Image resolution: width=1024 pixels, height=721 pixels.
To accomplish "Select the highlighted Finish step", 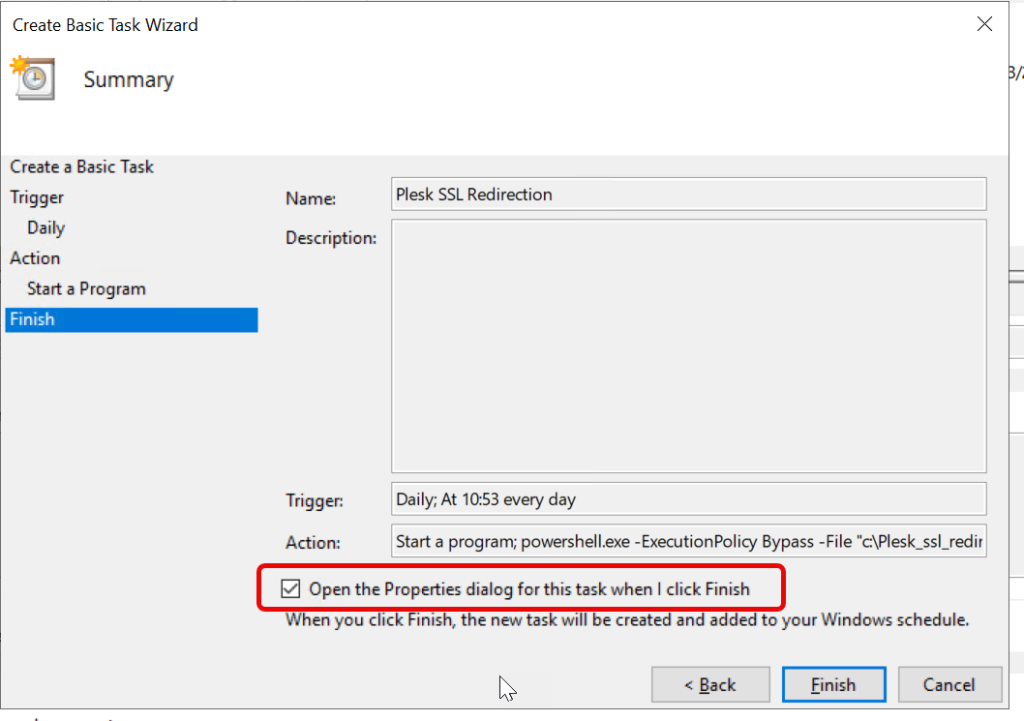I will (131, 319).
